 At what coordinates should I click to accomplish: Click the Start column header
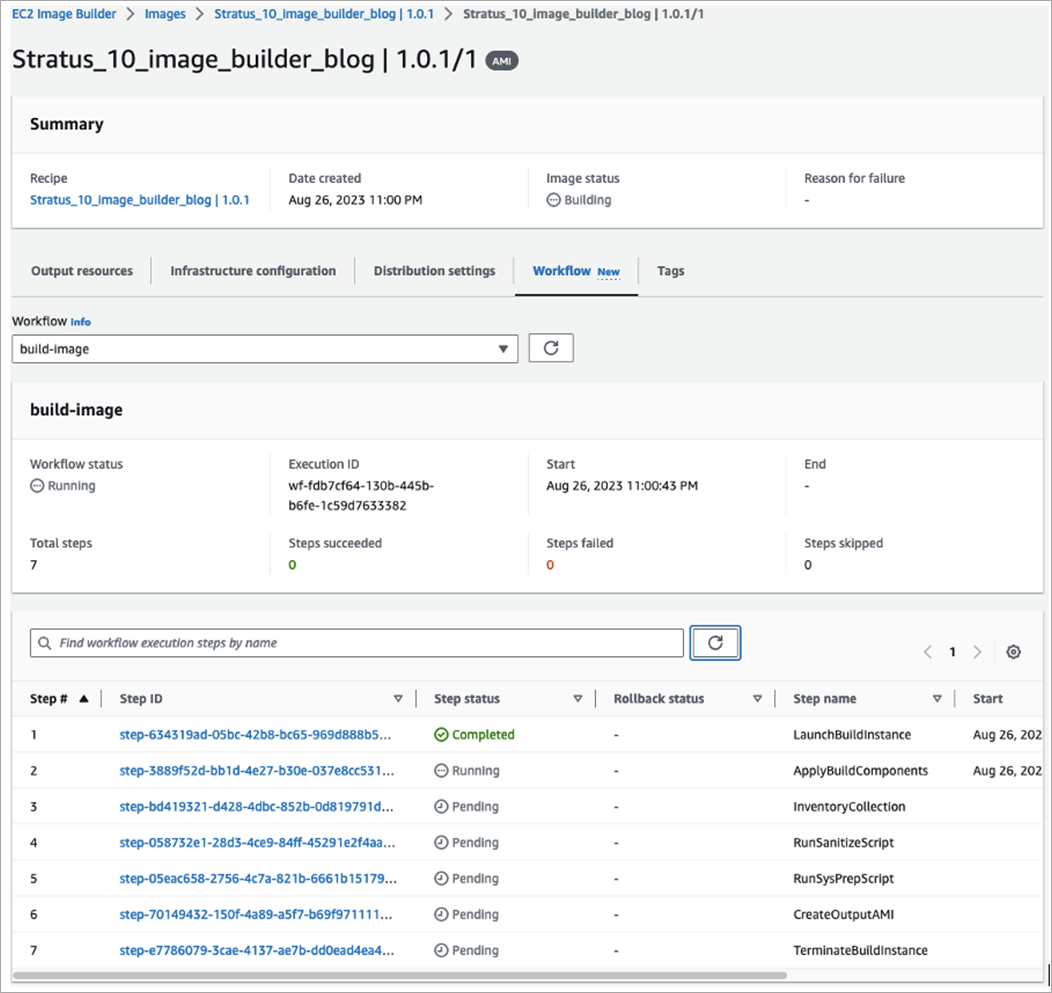tap(988, 698)
